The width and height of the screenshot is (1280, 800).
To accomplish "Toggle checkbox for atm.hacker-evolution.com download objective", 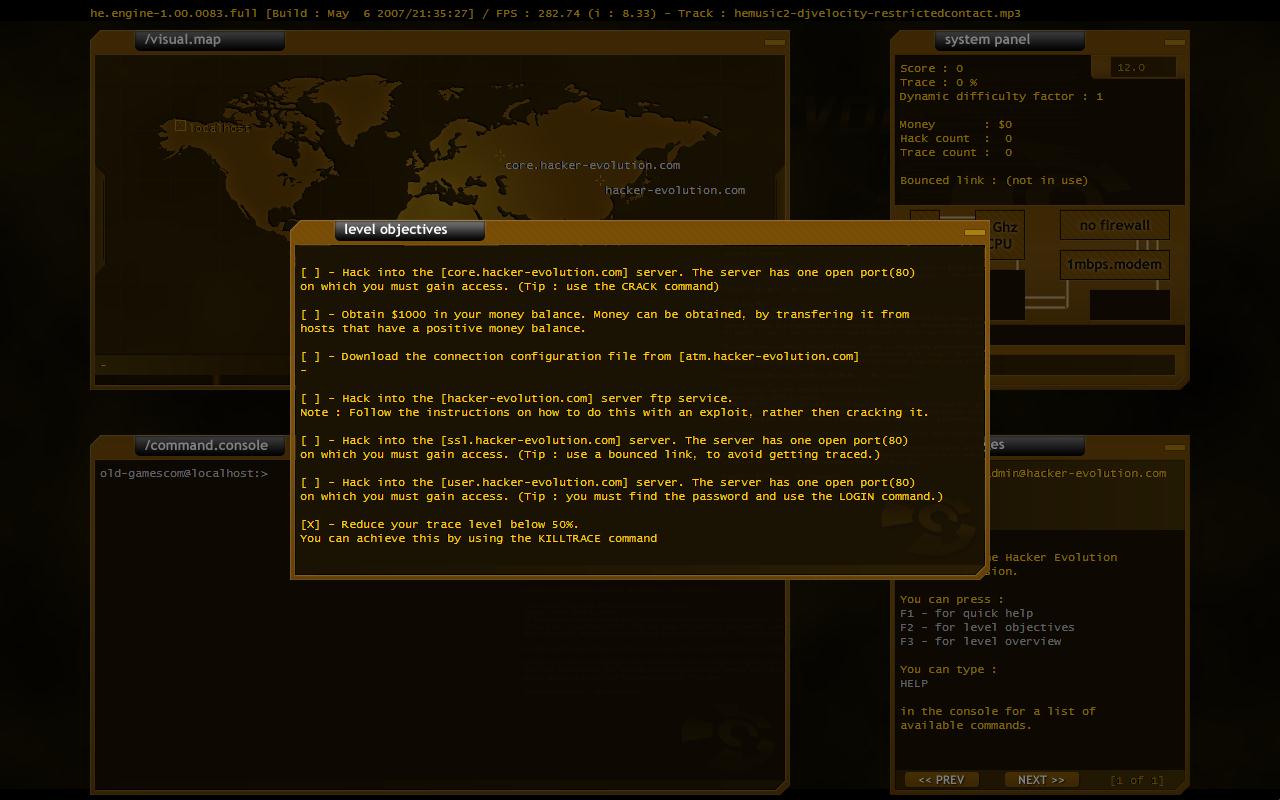I will click(x=310, y=356).
